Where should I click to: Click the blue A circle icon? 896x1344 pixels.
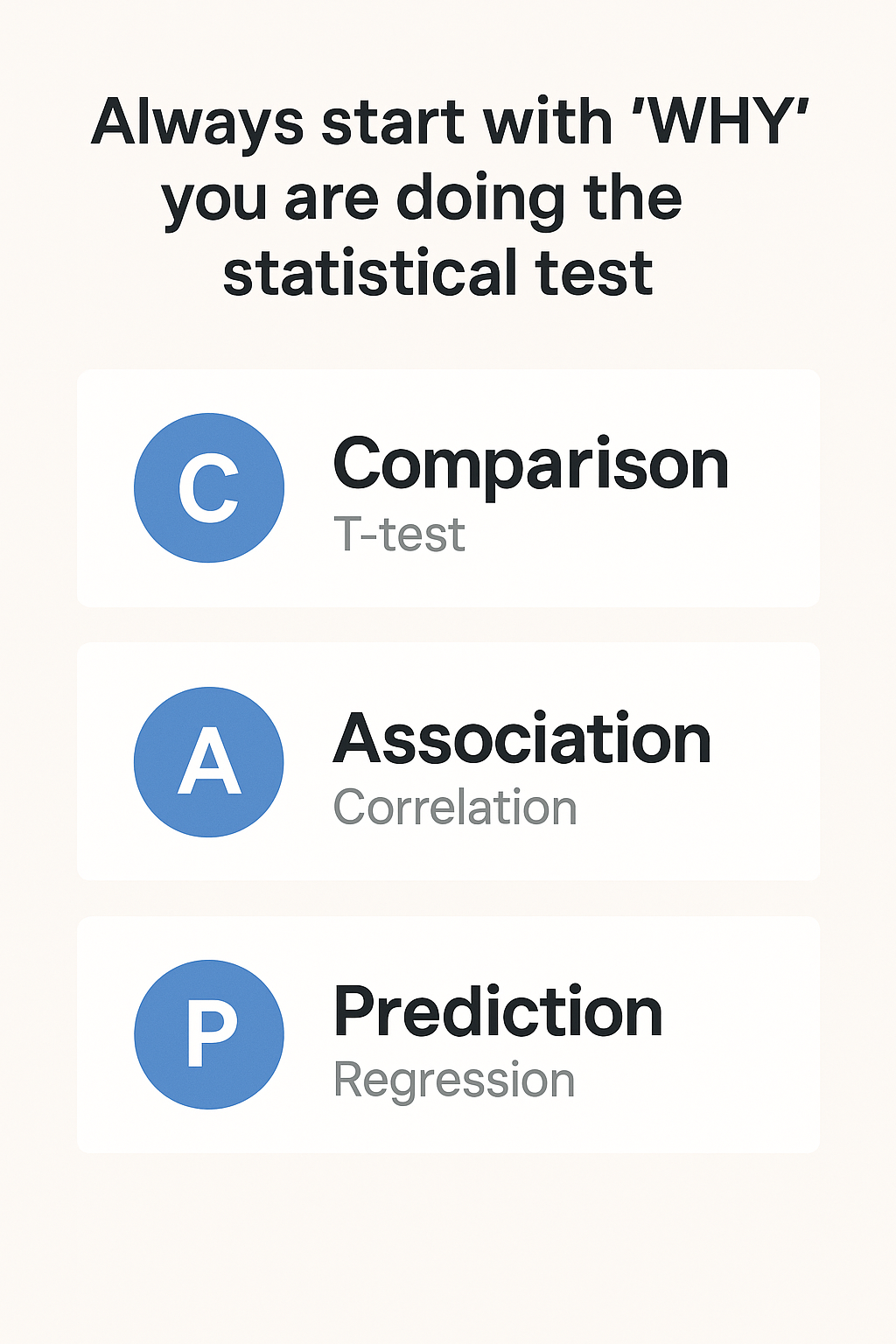pos(209,762)
